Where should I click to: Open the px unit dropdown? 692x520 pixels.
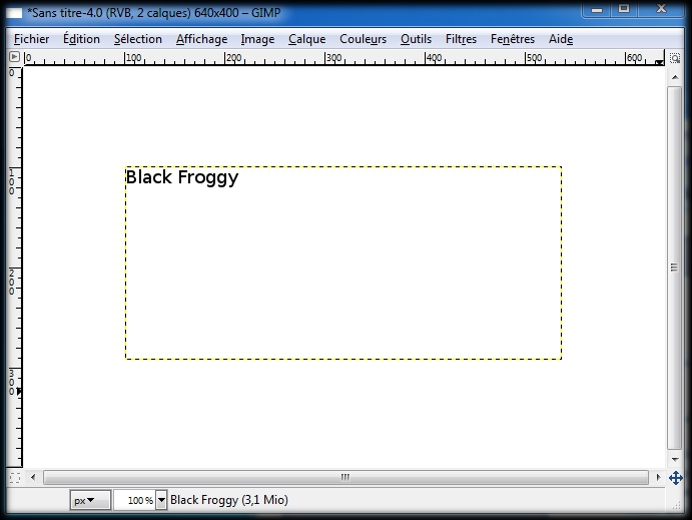coord(90,500)
